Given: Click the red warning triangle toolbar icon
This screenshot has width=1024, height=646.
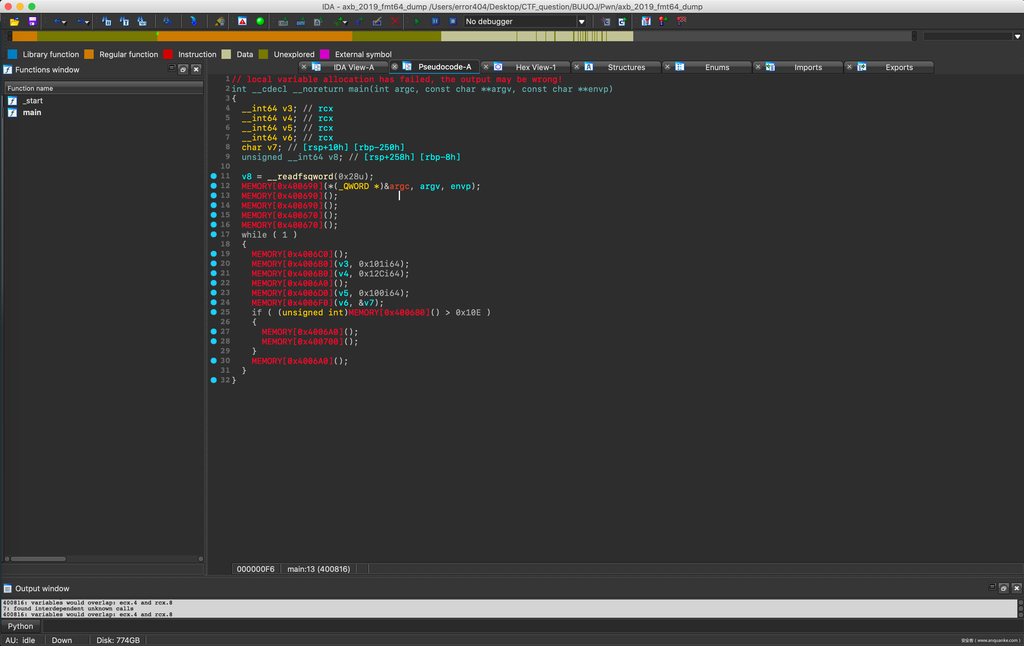Looking at the screenshot, I should 242,21.
